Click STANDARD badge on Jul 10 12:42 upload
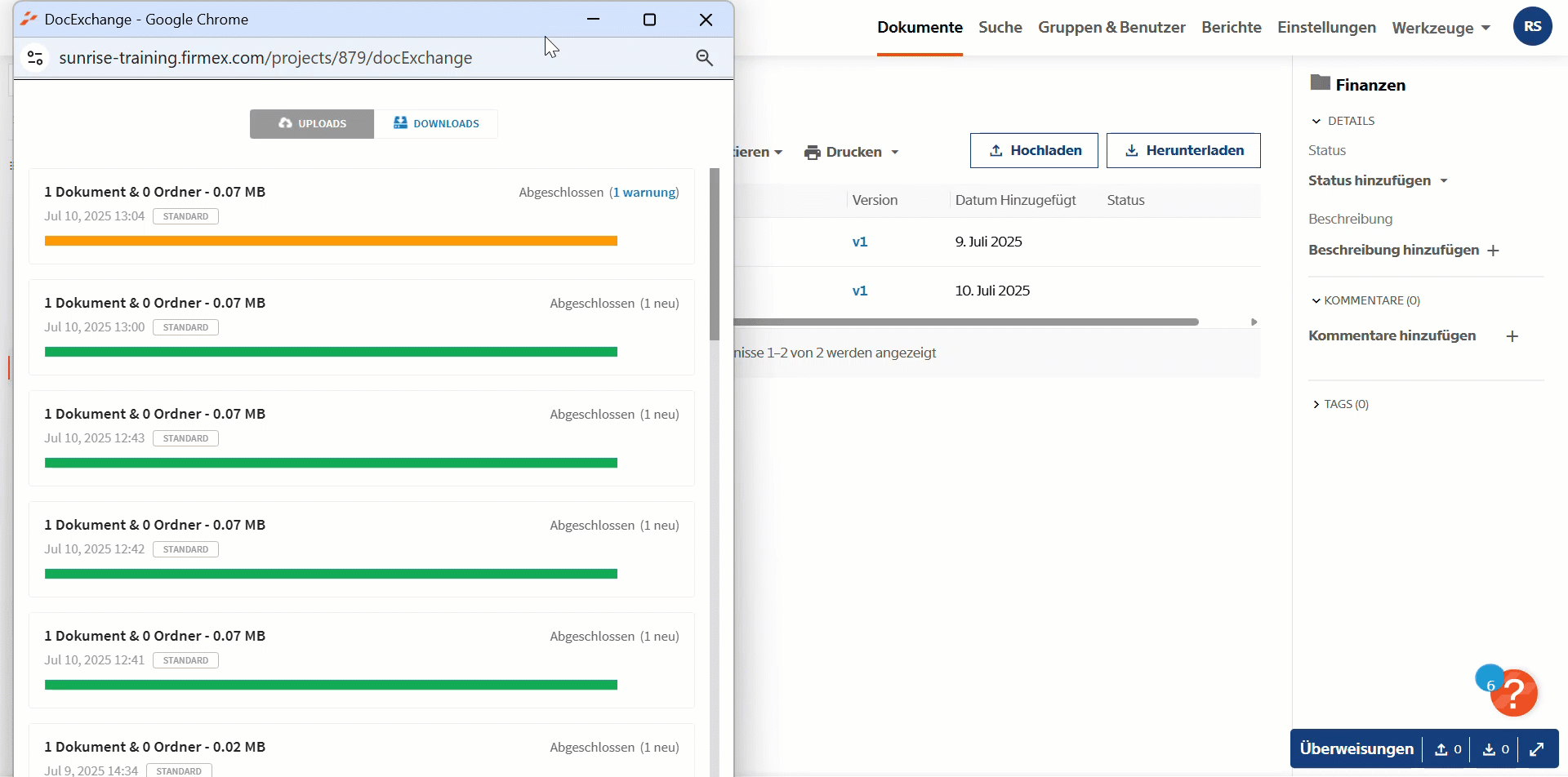 click(185, 549)
